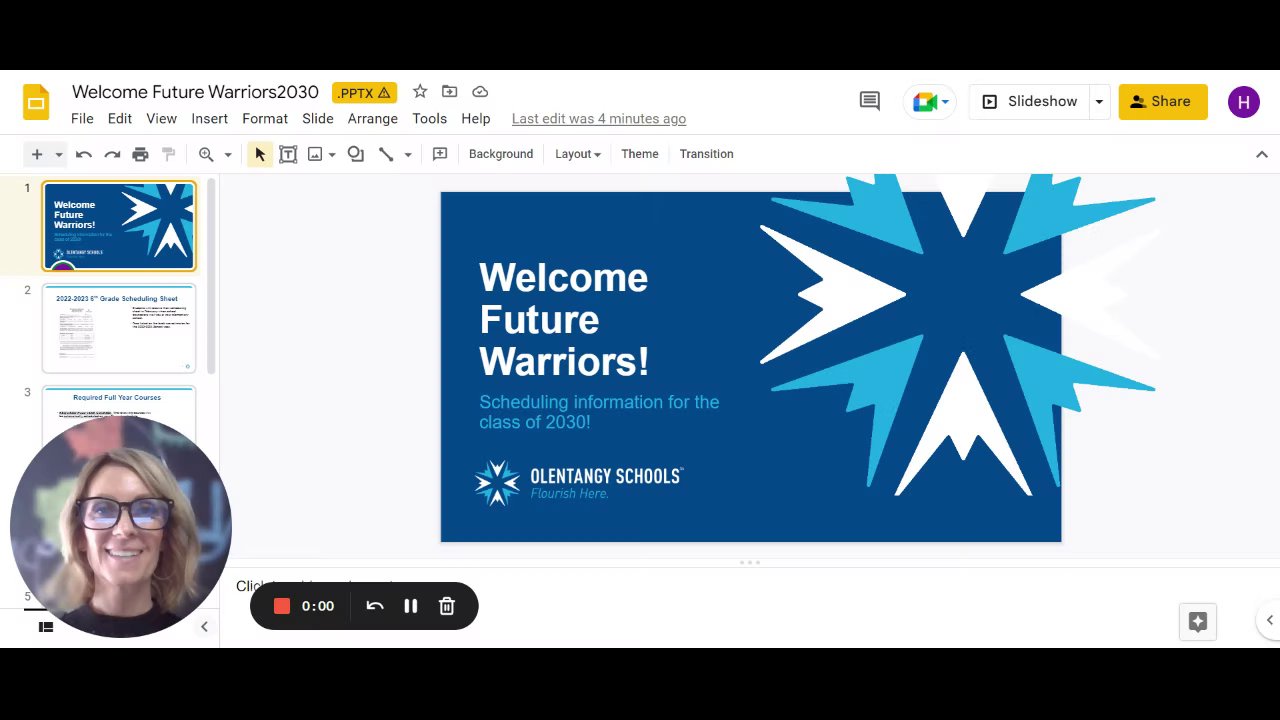Open the line type dropdown arrow
Screen dimensions: 1280x720
coord(408,154)
